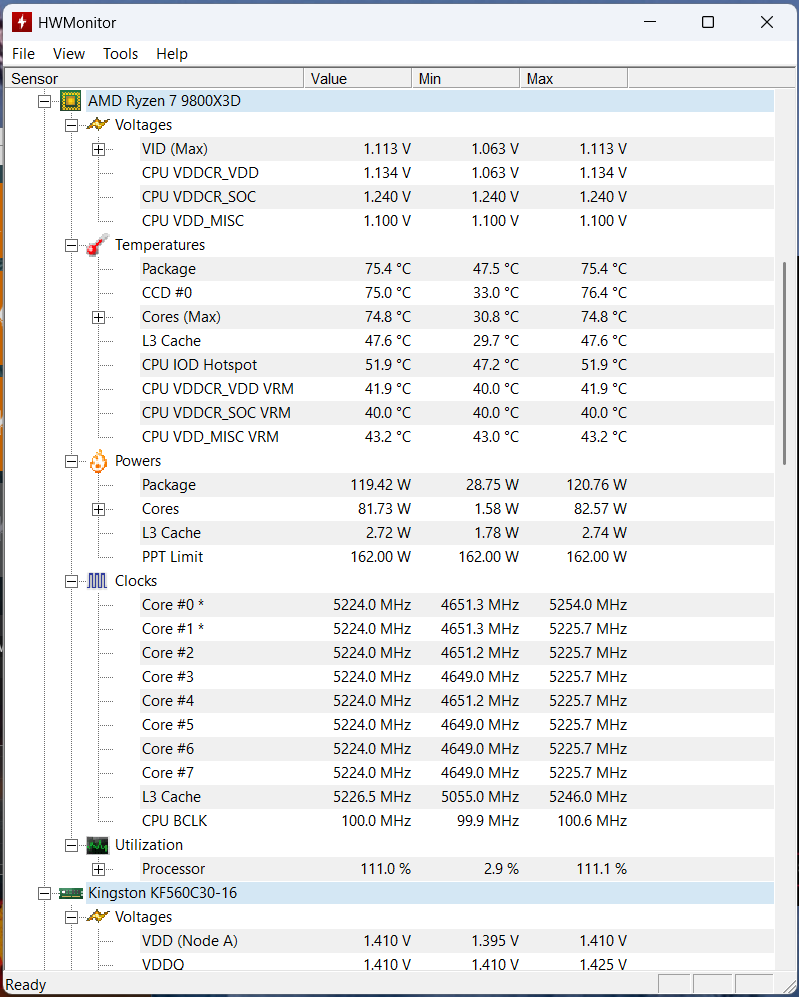
Task: Click the Kingston memory module icon
Action: point(71,893)
